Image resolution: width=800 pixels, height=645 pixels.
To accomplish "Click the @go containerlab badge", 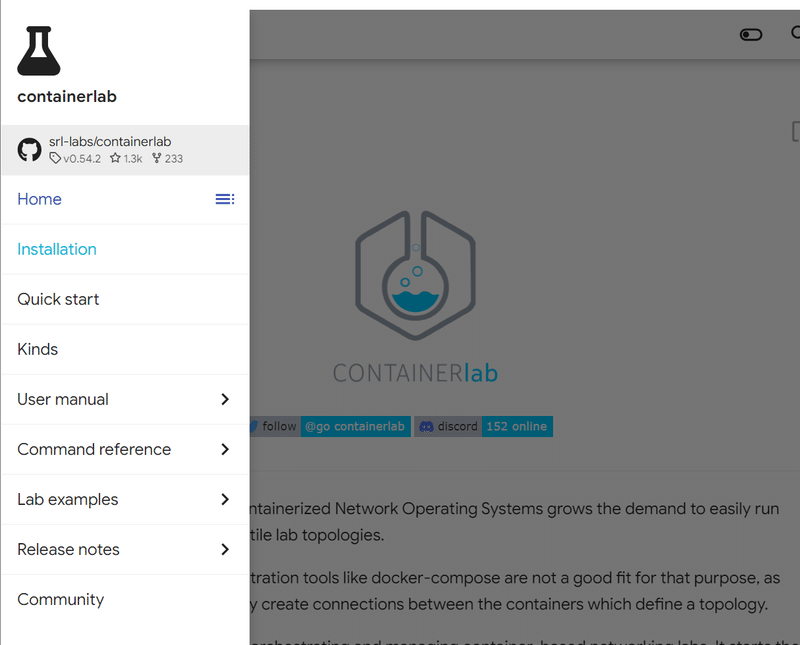I will coord(355,426).
